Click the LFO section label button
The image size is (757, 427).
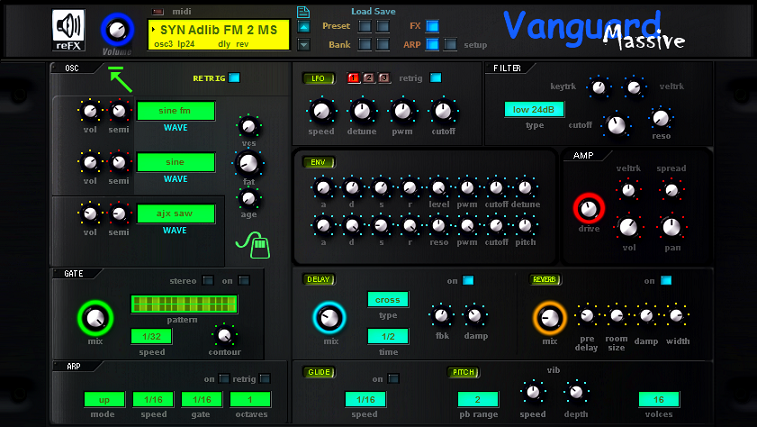point(318,78)
